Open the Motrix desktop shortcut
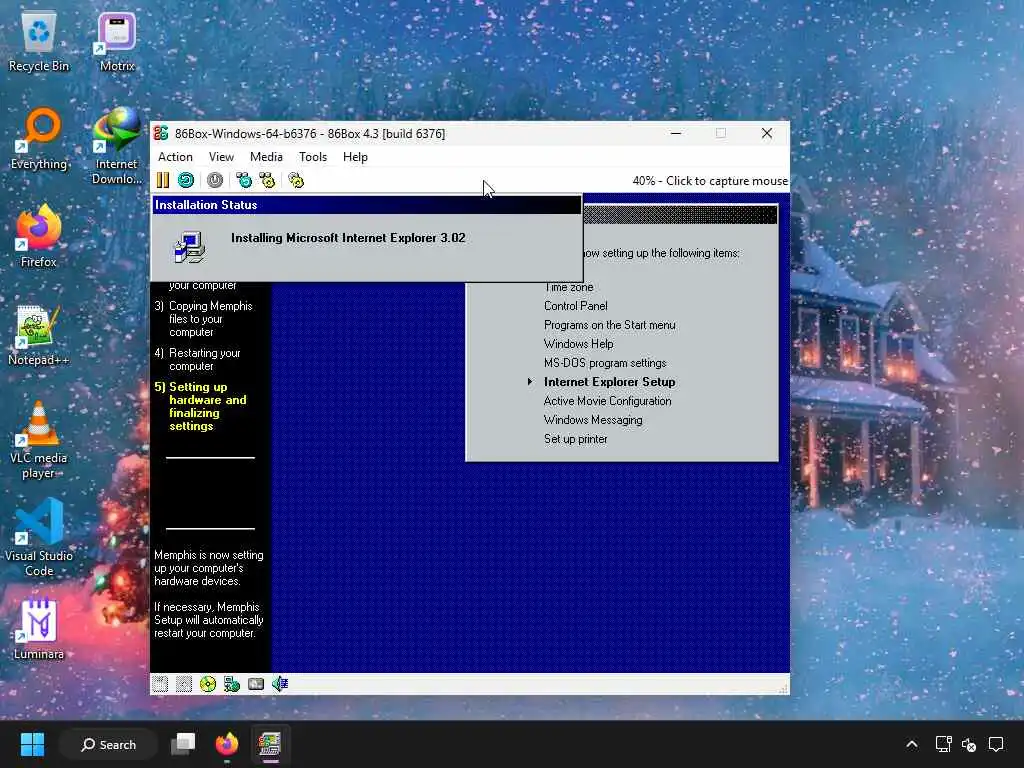This screenshot has width=1024, height=768. (117, 43)
